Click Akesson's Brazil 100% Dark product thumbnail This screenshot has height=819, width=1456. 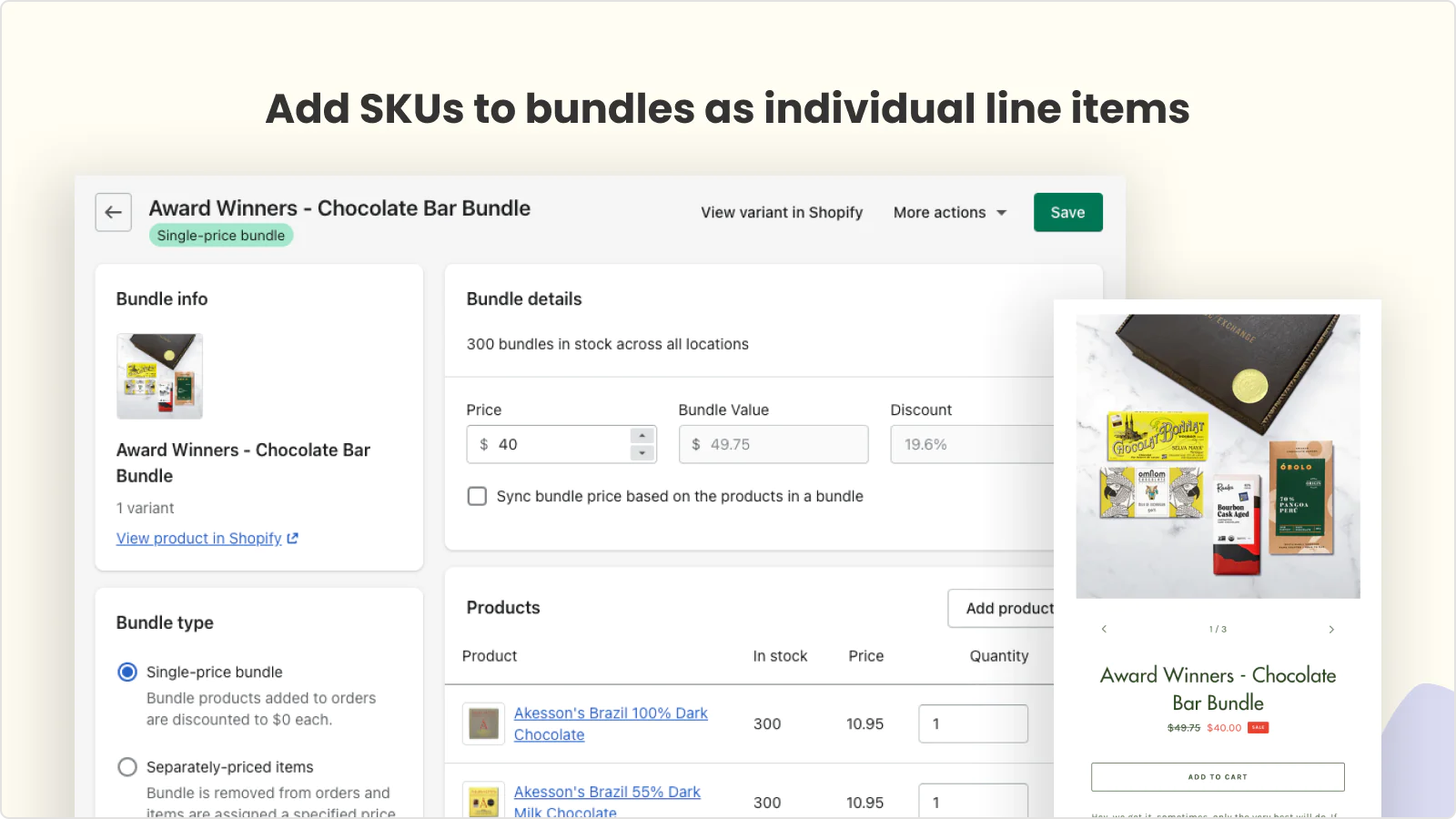pyautogui.click(x=483, y=723)
